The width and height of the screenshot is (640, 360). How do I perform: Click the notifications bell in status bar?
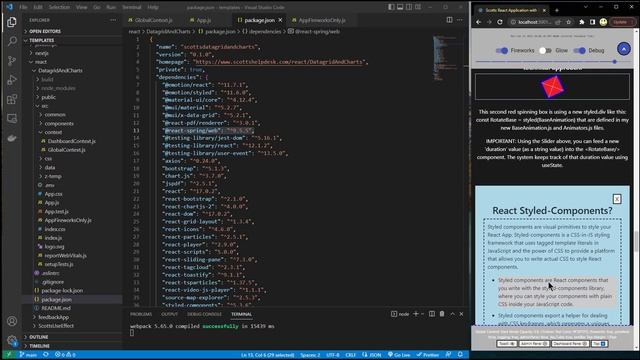[x=460, y=355]
